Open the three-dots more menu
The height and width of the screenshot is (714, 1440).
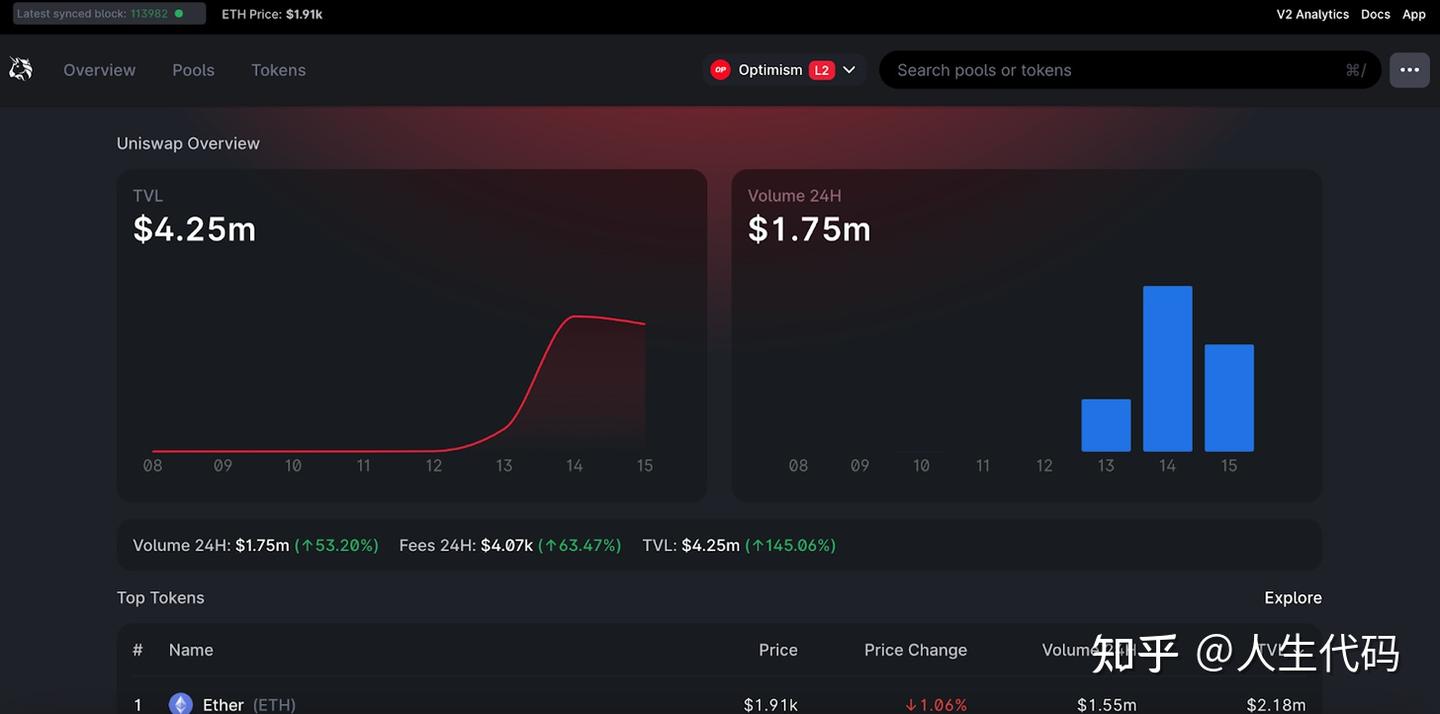coord(1410,70)
